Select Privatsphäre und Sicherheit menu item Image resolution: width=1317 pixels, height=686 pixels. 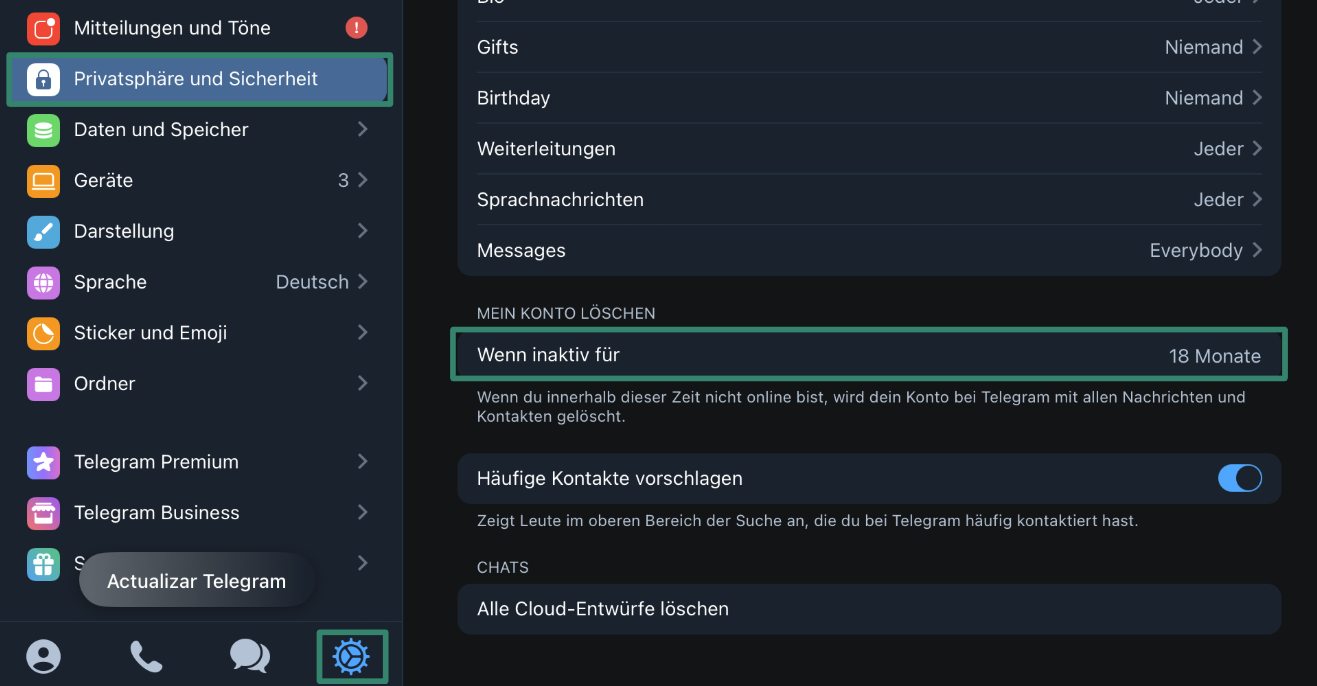pos(196,79)
